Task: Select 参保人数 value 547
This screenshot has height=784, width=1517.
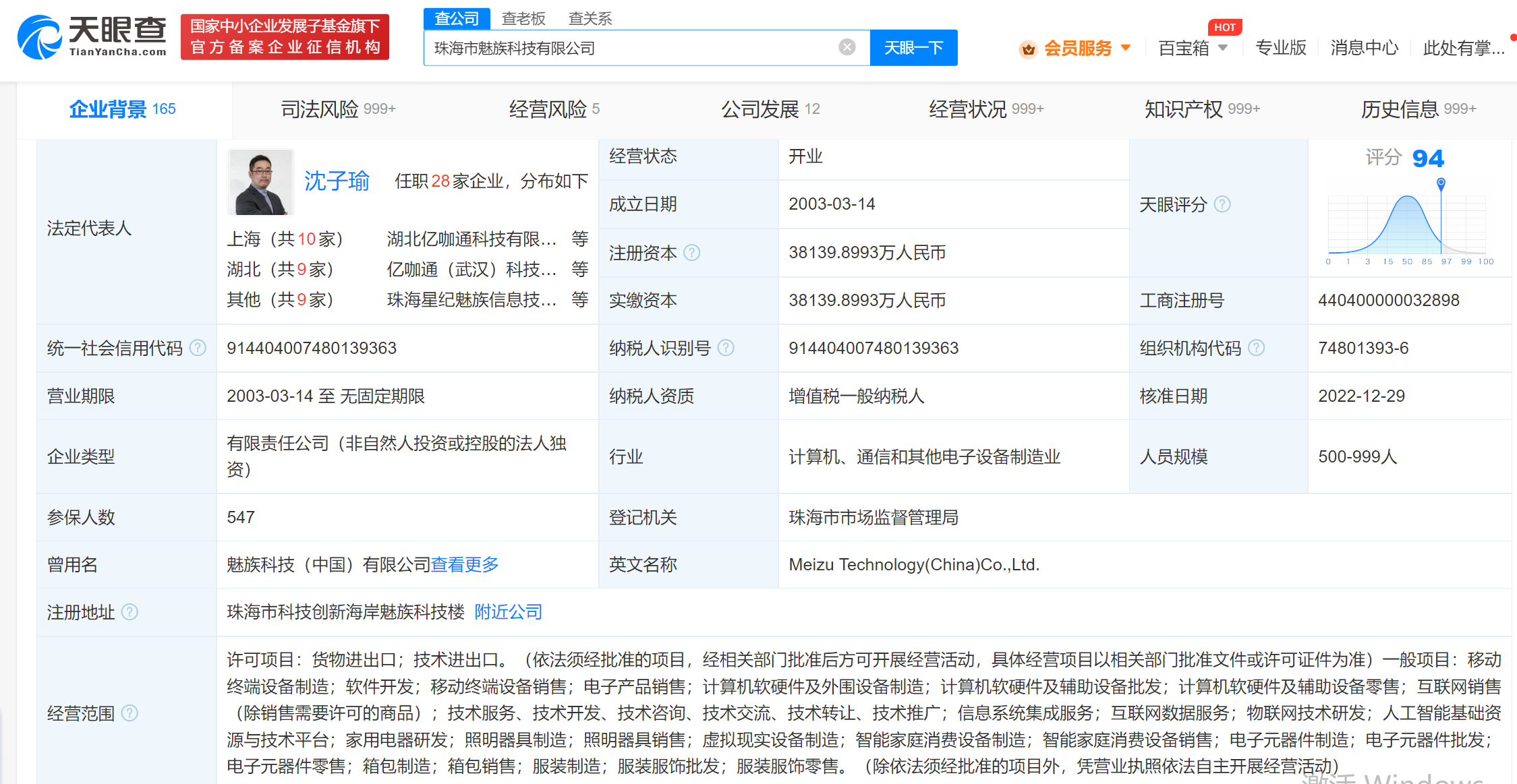Action: (x=241, y=518)
